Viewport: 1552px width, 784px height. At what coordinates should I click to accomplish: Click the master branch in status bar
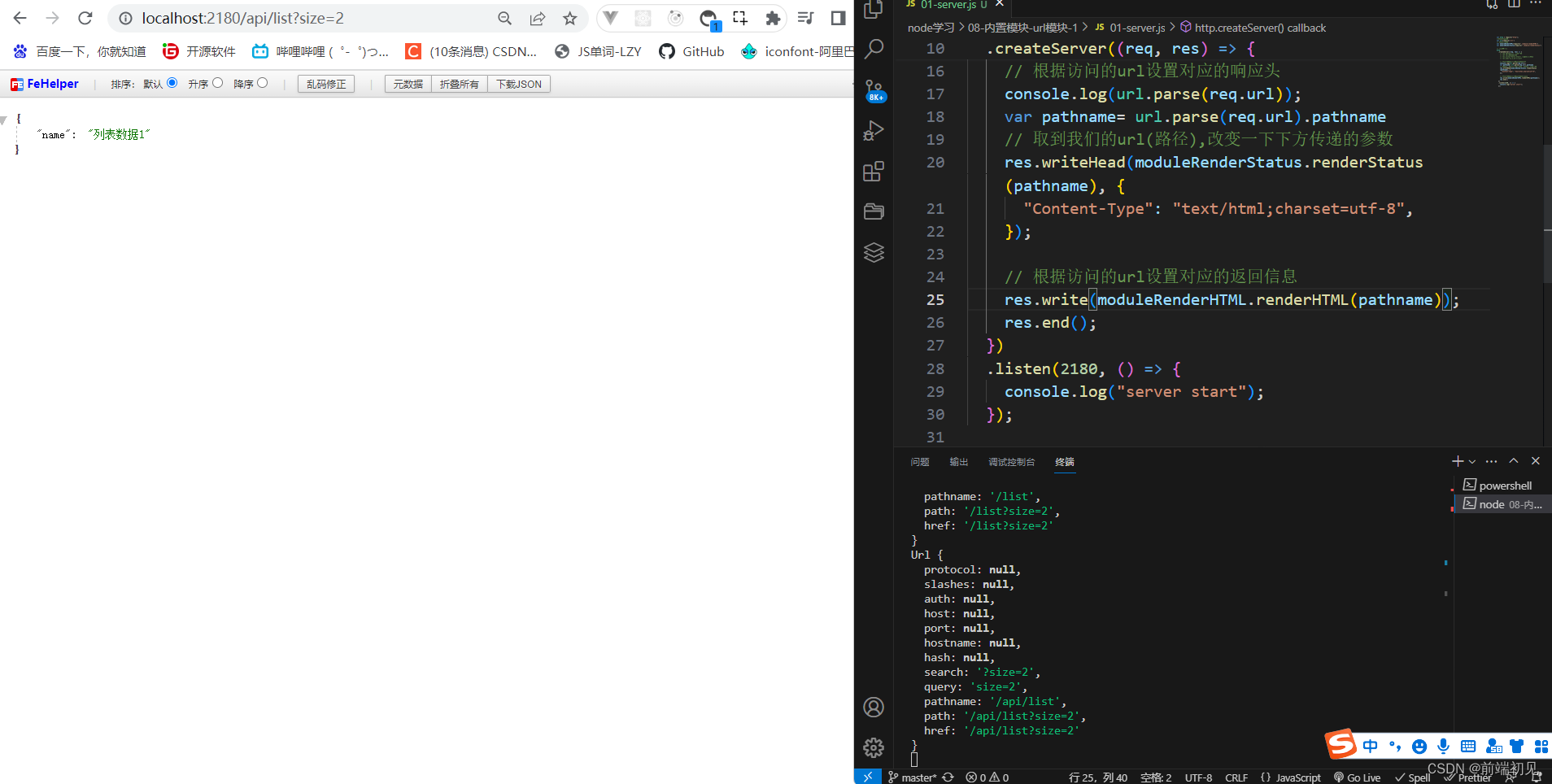912,777
